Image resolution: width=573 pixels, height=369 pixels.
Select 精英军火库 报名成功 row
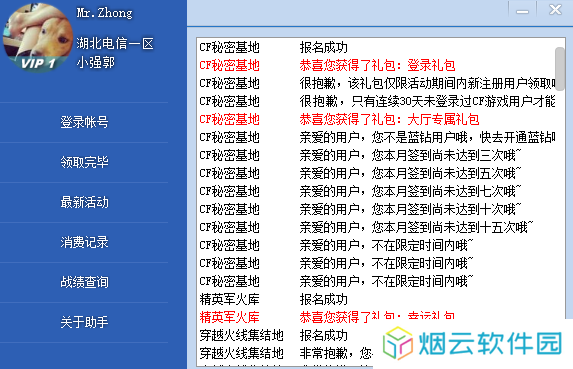tap(377, 299)
